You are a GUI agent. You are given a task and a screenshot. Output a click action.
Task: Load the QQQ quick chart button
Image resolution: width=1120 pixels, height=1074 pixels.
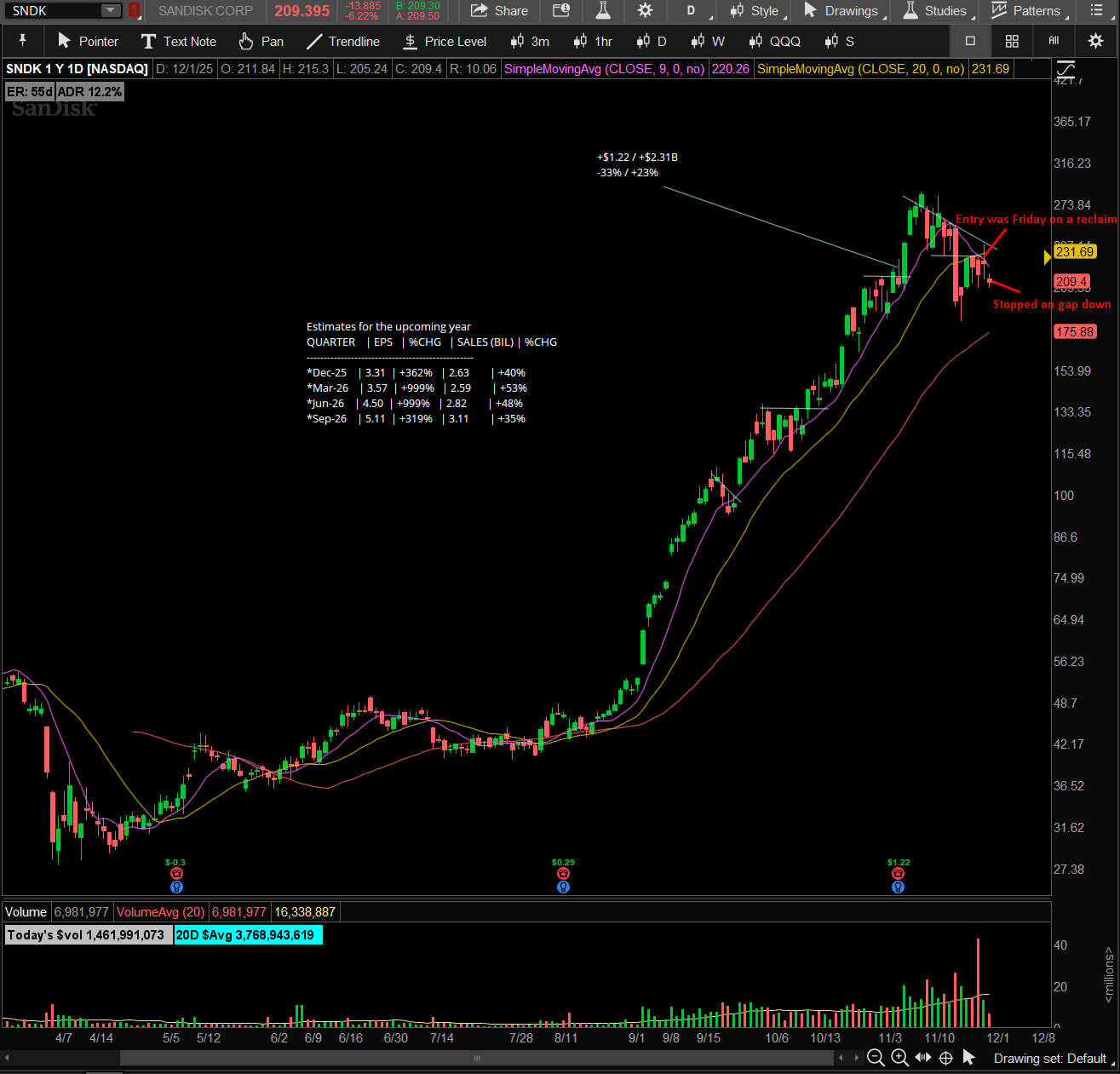pos(774,41)
